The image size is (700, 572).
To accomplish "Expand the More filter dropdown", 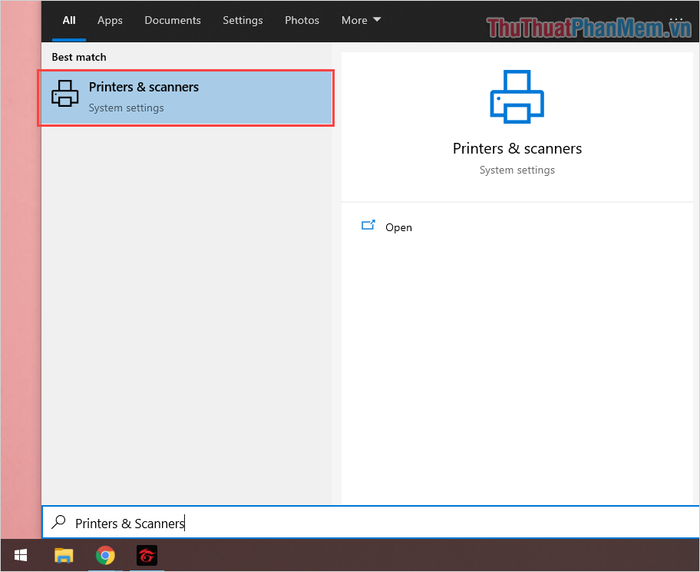I will point(360,20).
